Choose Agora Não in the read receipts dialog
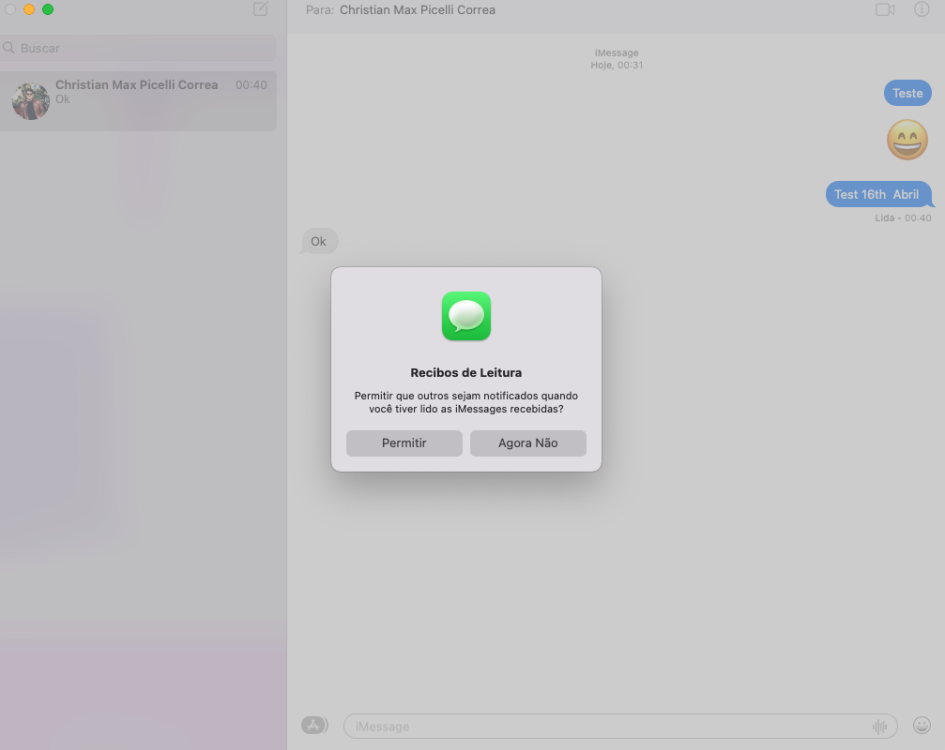Image resolution: width=945 pixels, height=750 pixels. point(528,443)
